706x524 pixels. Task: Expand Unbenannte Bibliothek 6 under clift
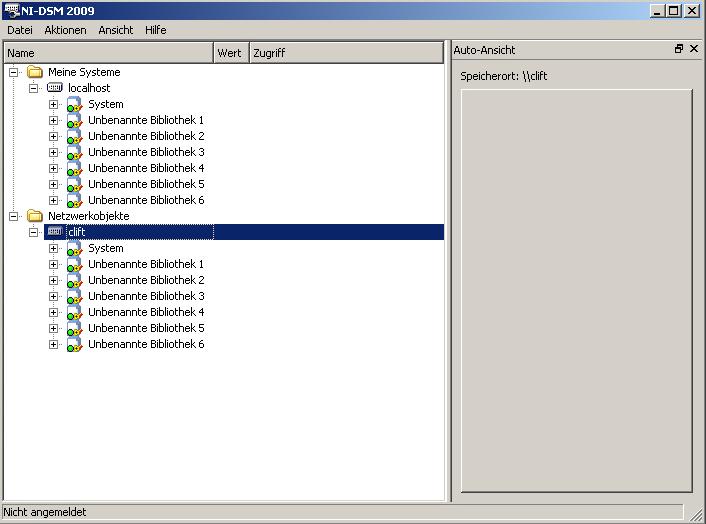pyautogui.click(x=54, y=344)
